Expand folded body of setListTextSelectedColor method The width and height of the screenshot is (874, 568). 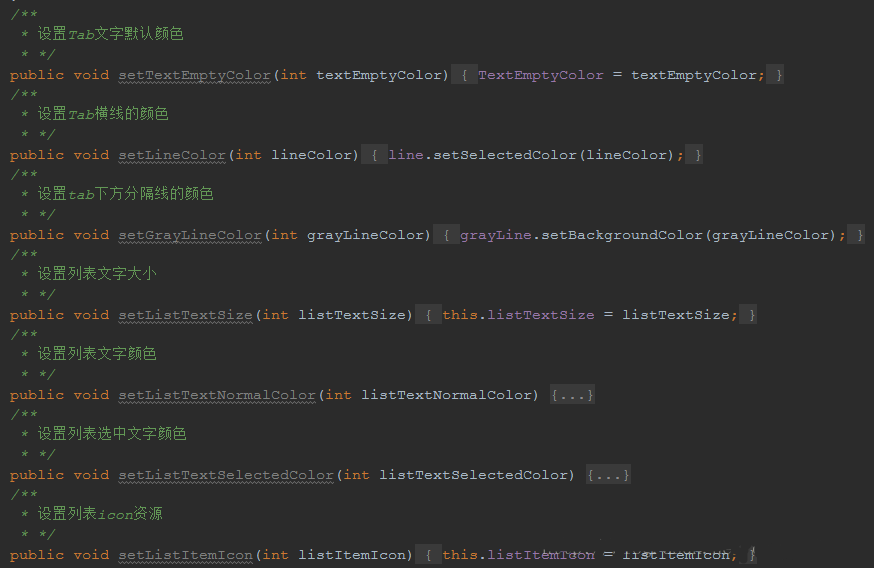point(608,475)
